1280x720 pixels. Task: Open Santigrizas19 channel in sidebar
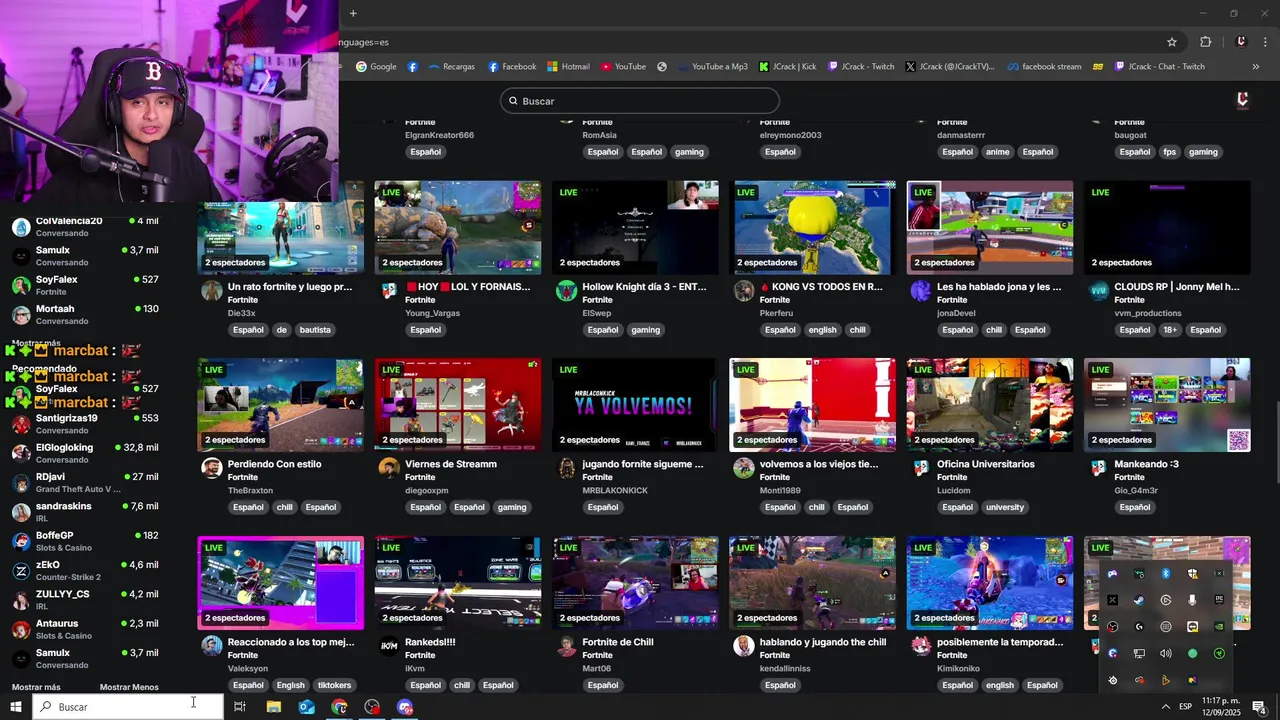point(84,424)
